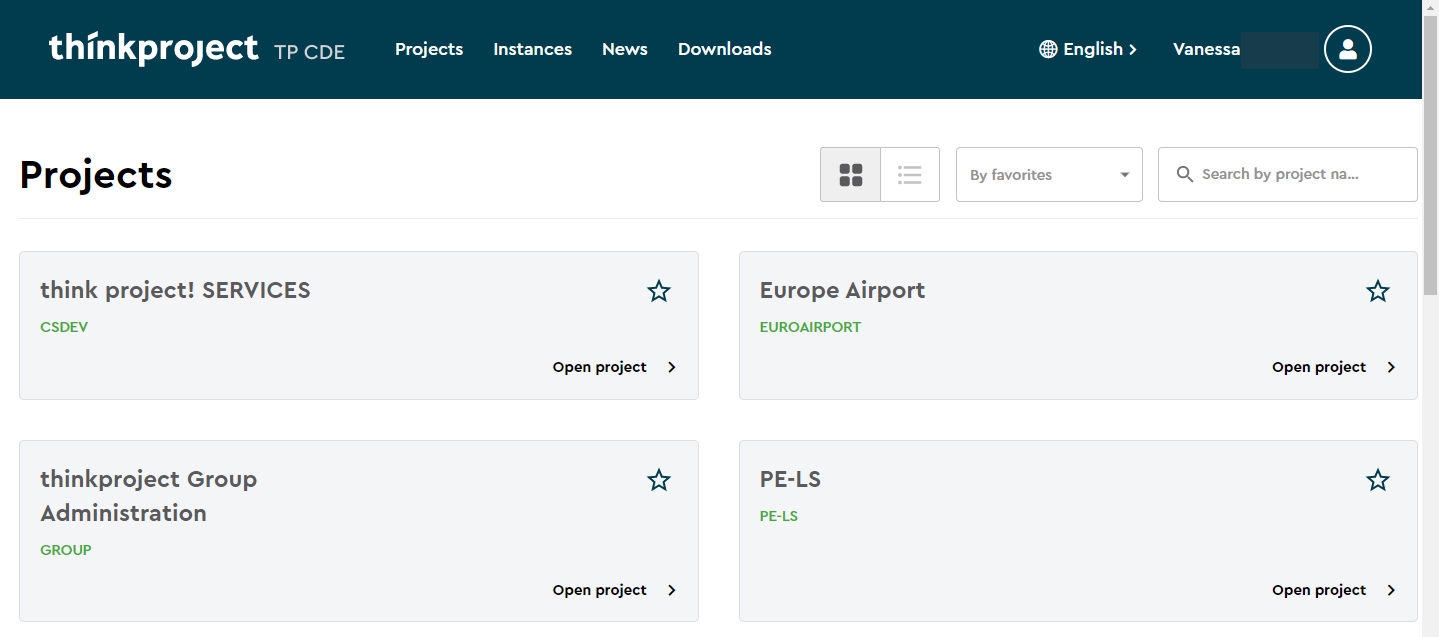The width and height of the screenshot is (1439, 637).
Task: Switch to grid view layout
Action: click(x=850, y=175)
